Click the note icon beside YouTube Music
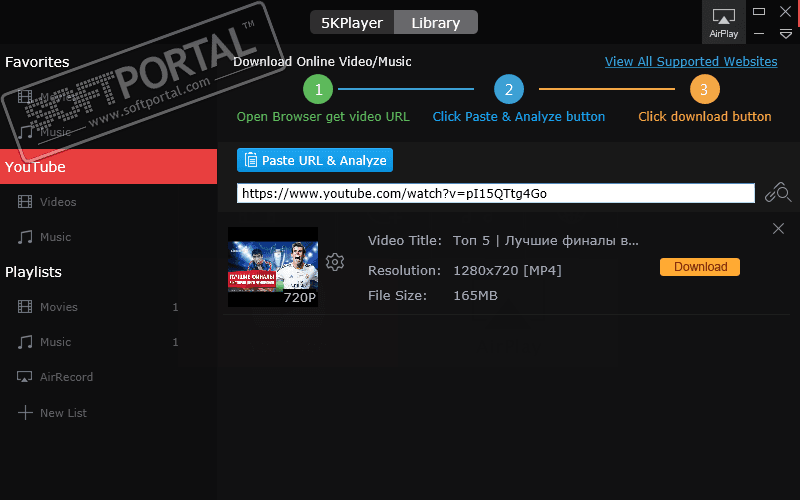Screen dimensions: 800x500 click(25, 237)
